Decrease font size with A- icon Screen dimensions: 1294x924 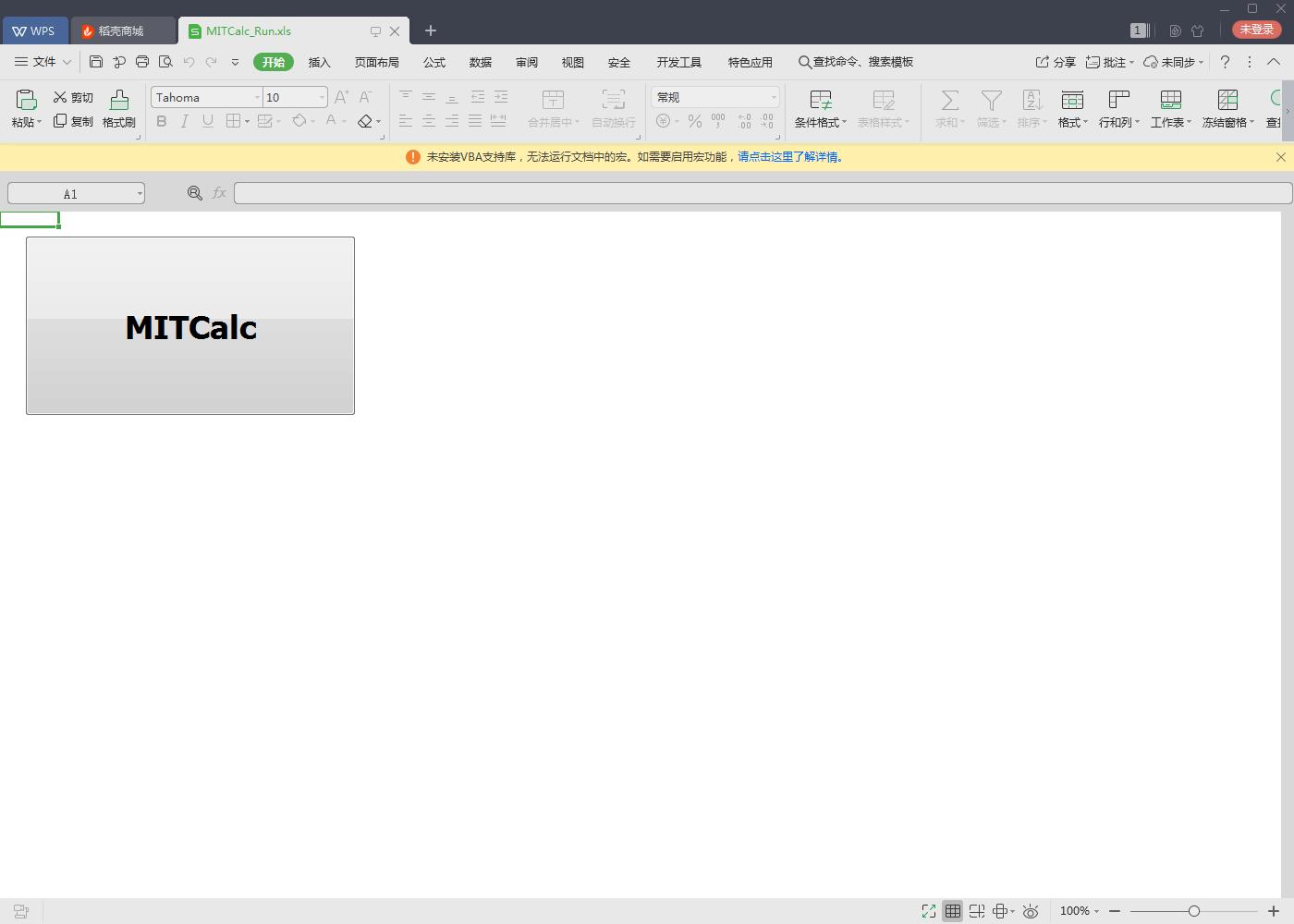pyautogui.click(x=366, y=97)
